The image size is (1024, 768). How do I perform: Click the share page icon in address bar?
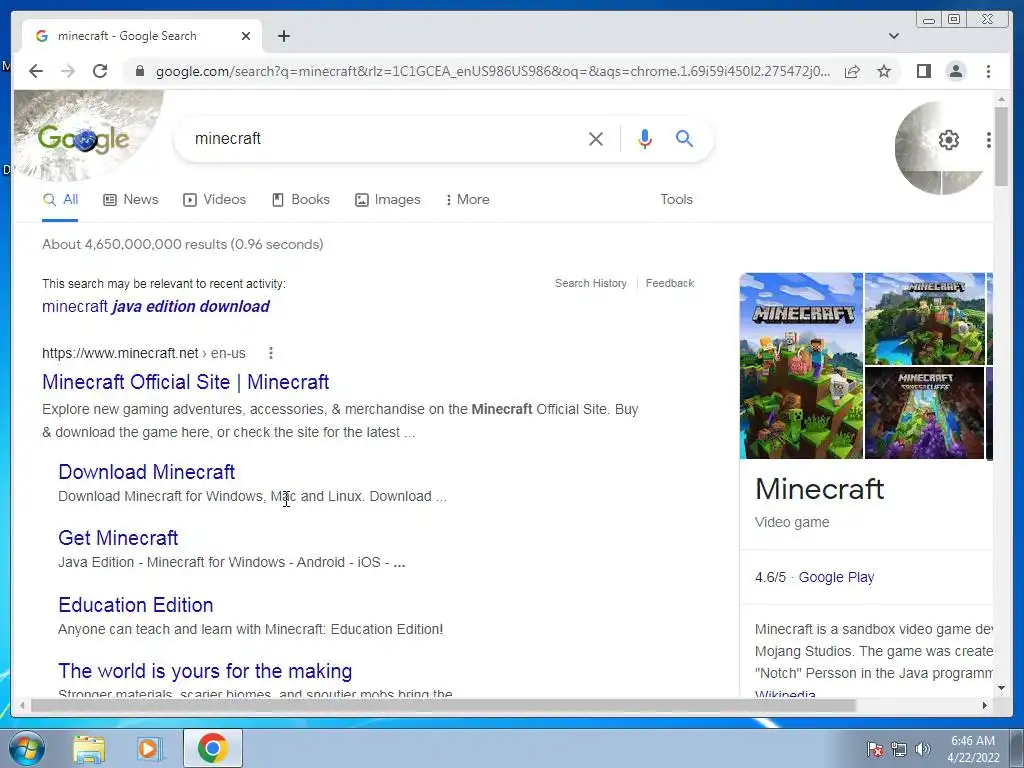[852, 71]
